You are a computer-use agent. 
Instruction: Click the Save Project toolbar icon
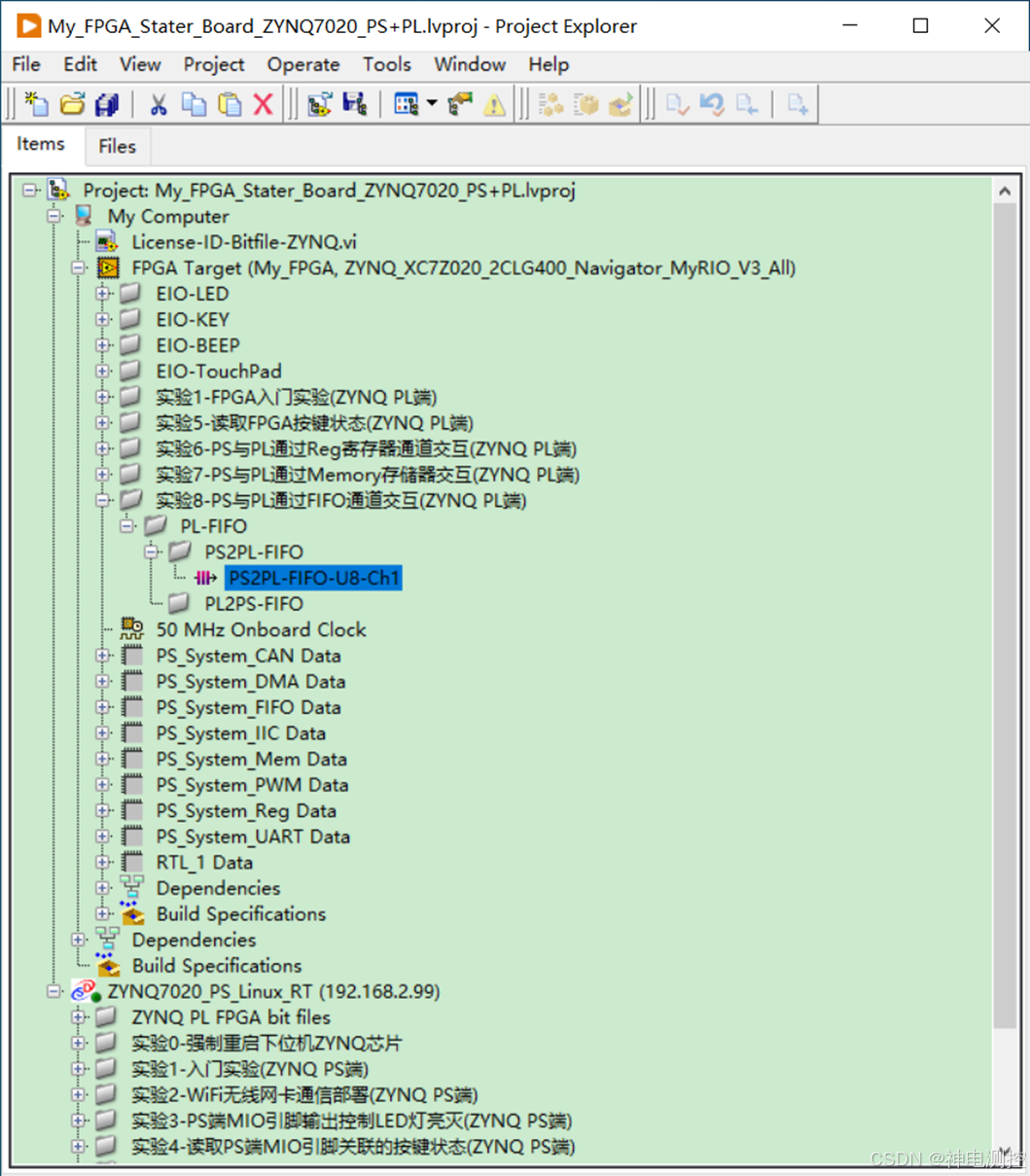tap(355, 104)
